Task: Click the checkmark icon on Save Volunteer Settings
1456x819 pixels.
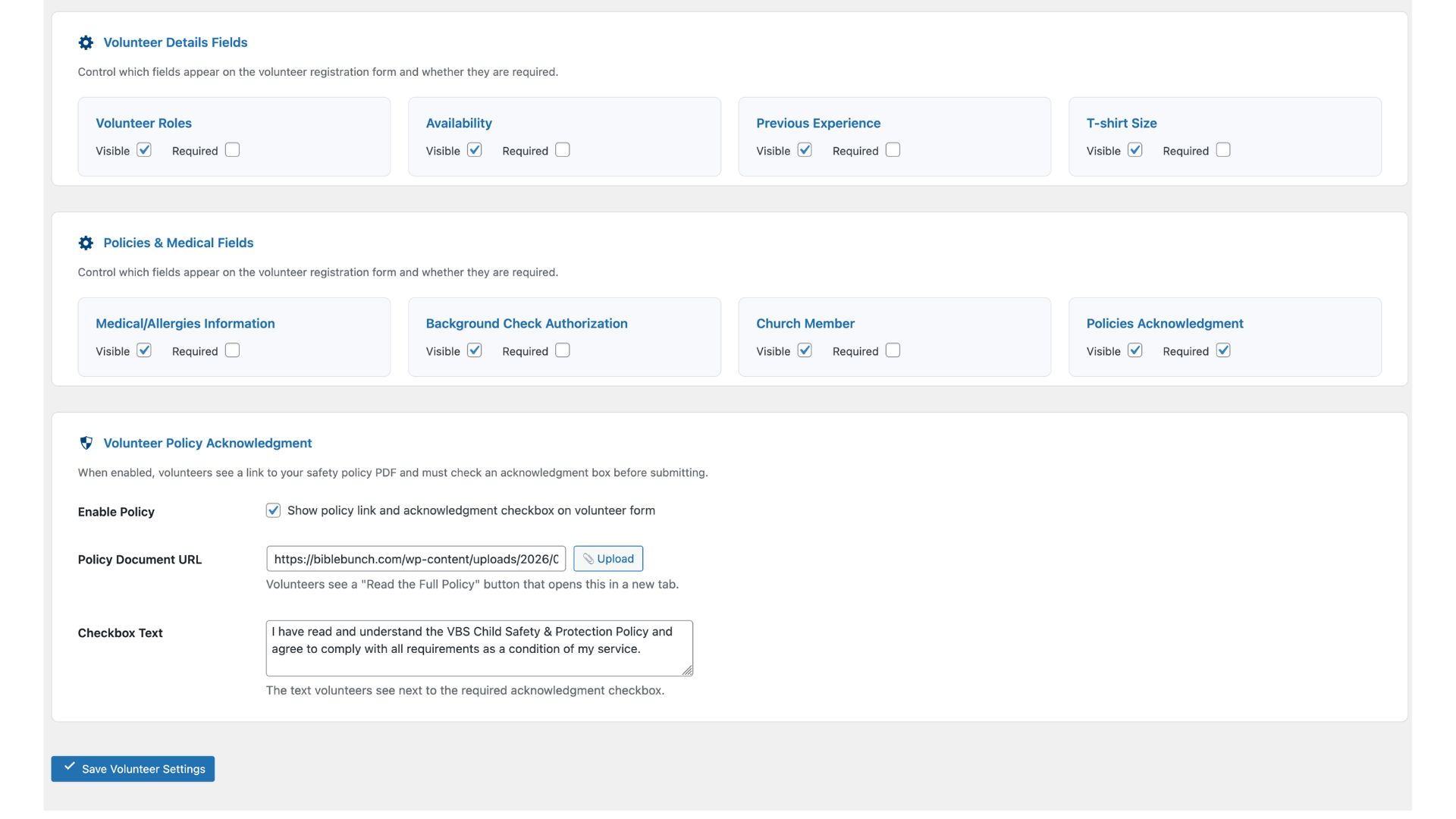Action: (x=69, y=767)
